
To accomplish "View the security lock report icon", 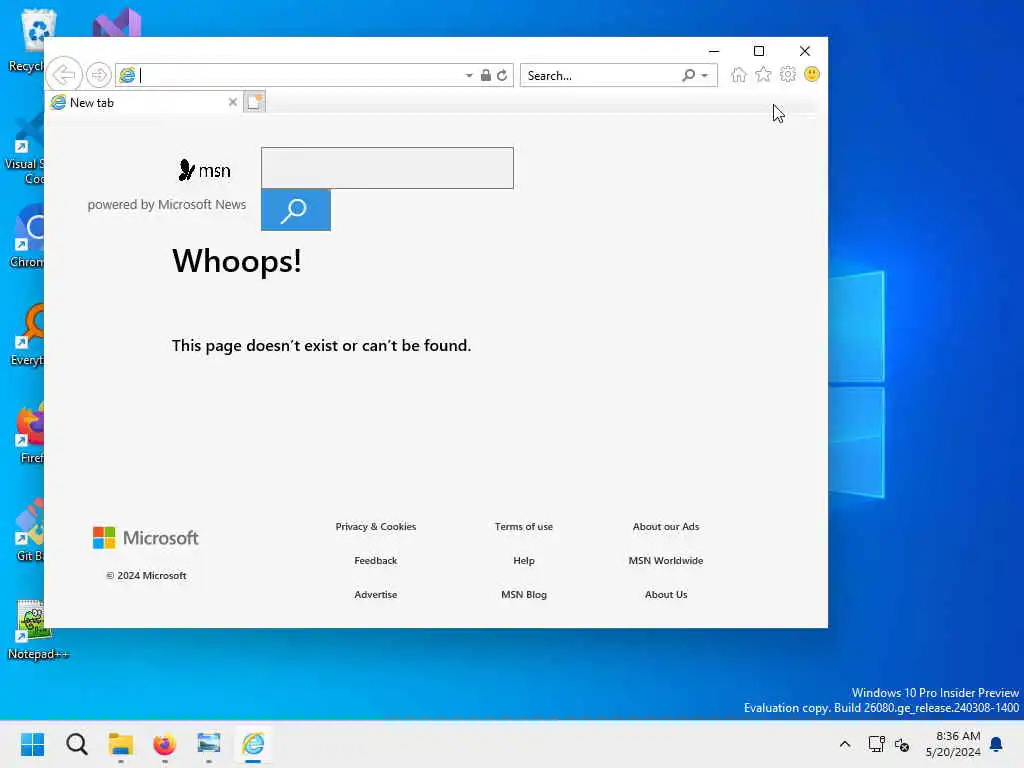I will [486, 75].
